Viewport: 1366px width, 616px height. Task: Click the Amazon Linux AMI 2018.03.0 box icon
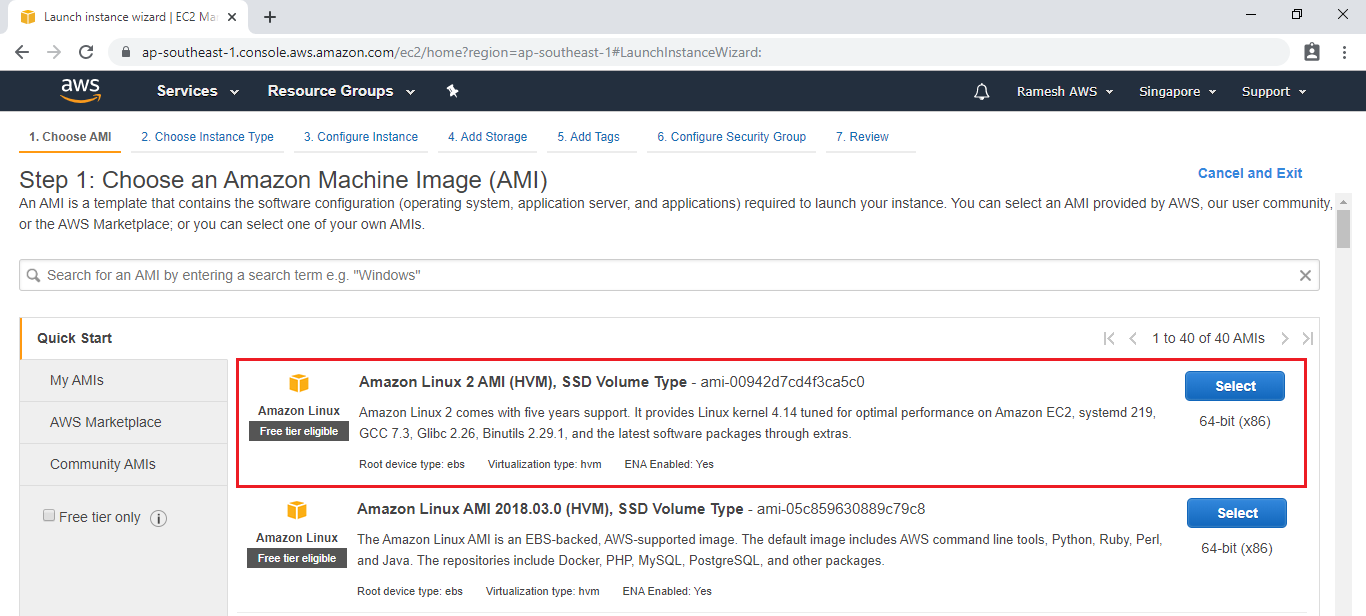pos(297,510)
